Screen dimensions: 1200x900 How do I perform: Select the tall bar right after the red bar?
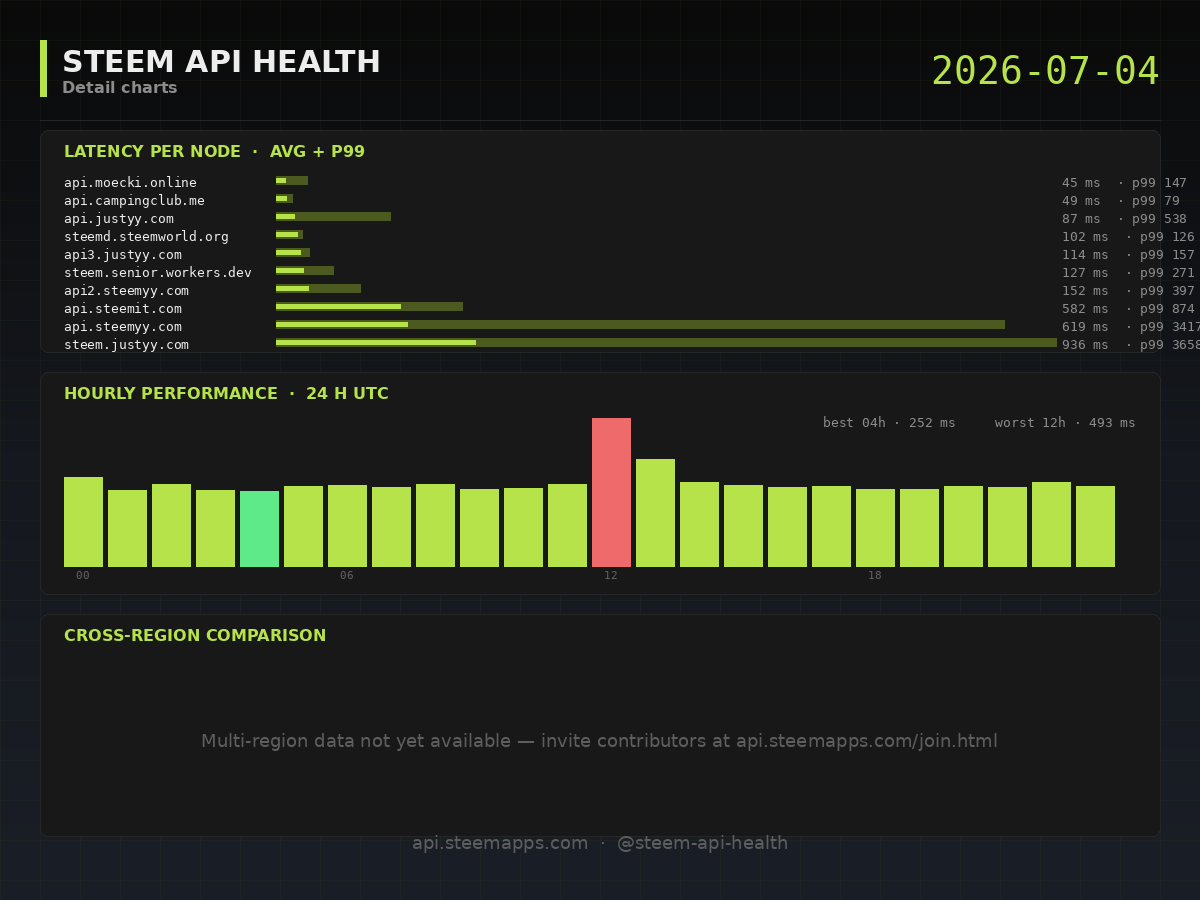click(x=655, y=513)
